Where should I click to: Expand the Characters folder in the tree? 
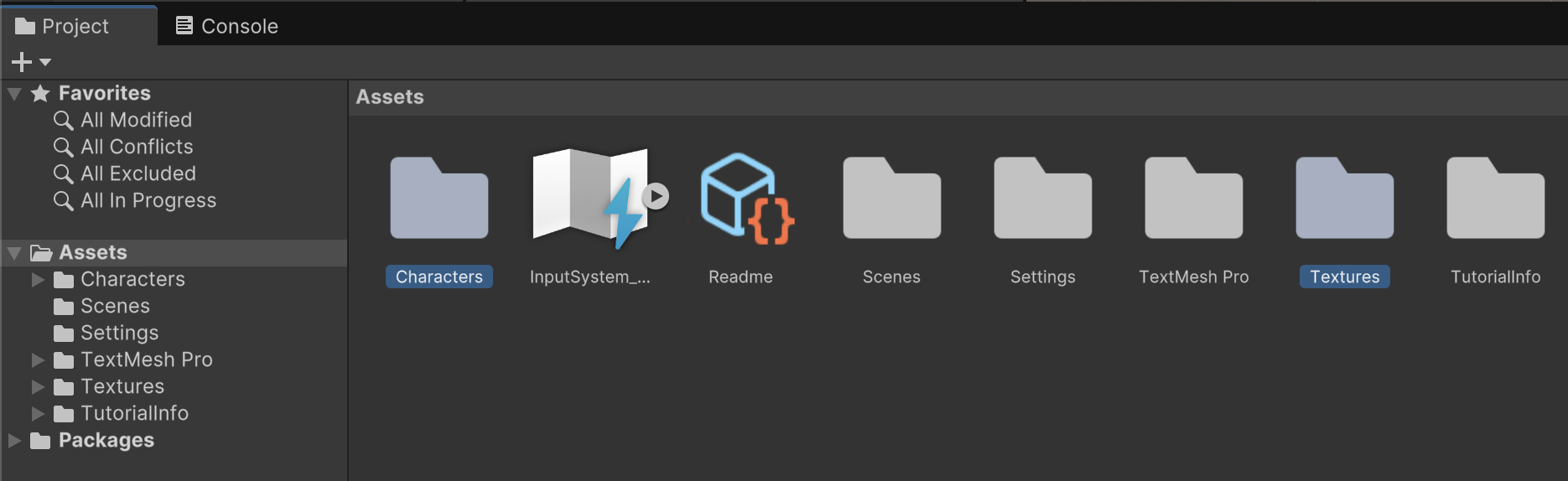pyautogui.click(x=38, y=280)
